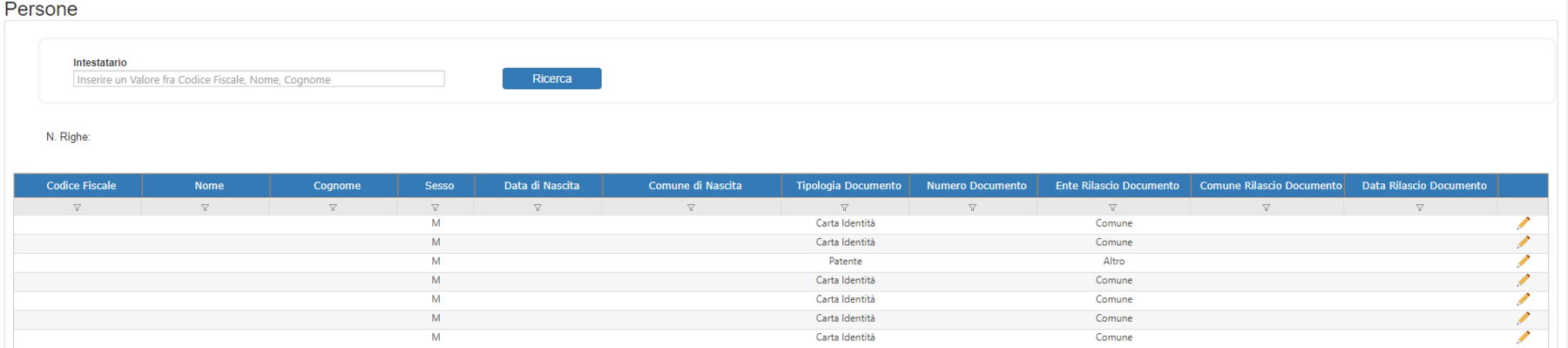This screenshot has width=1568, height=348.
Task: Open filter under Numero Documento column
Action: [972, 208]
